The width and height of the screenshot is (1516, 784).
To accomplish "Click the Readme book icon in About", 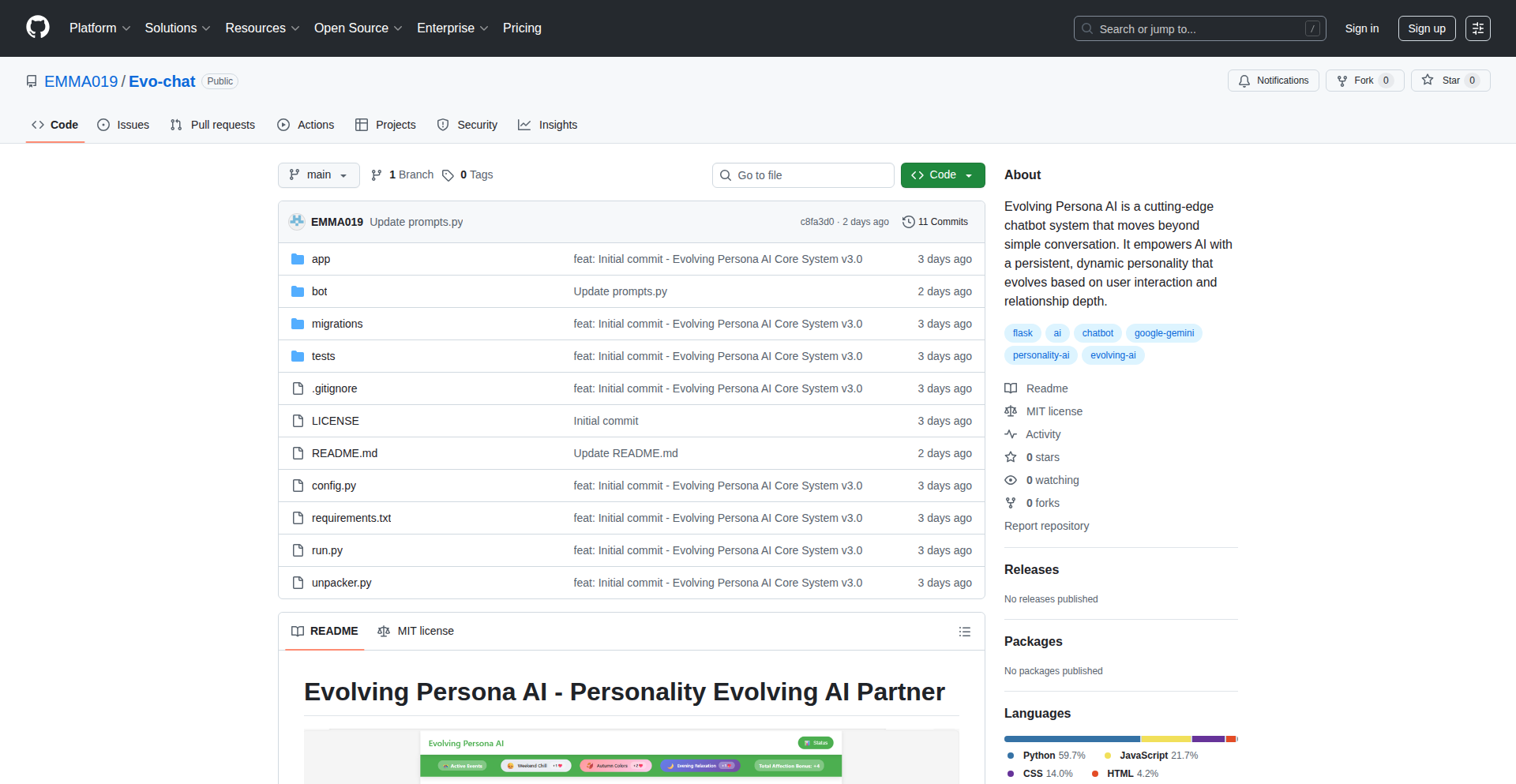I will point(1011,388).
